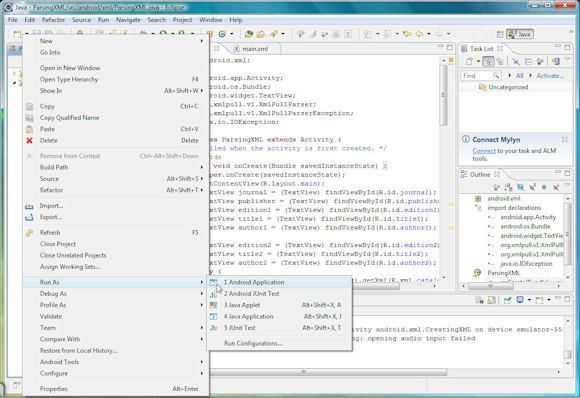The width and height of the screenshot is (580, 398).
Task: Click the Open Type toolbar icon
Action: pos(249,34)
